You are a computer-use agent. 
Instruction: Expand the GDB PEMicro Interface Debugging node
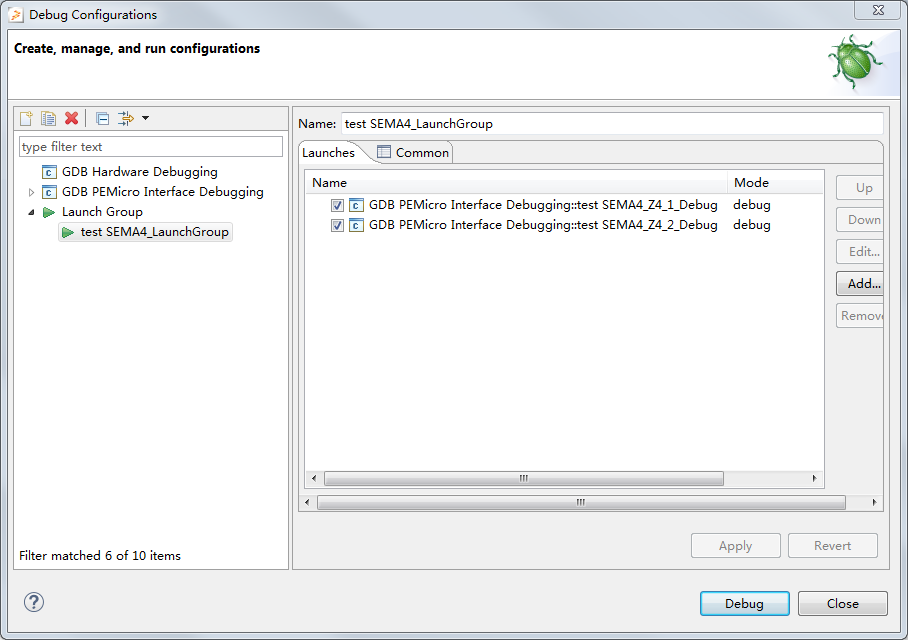(31, 192)
